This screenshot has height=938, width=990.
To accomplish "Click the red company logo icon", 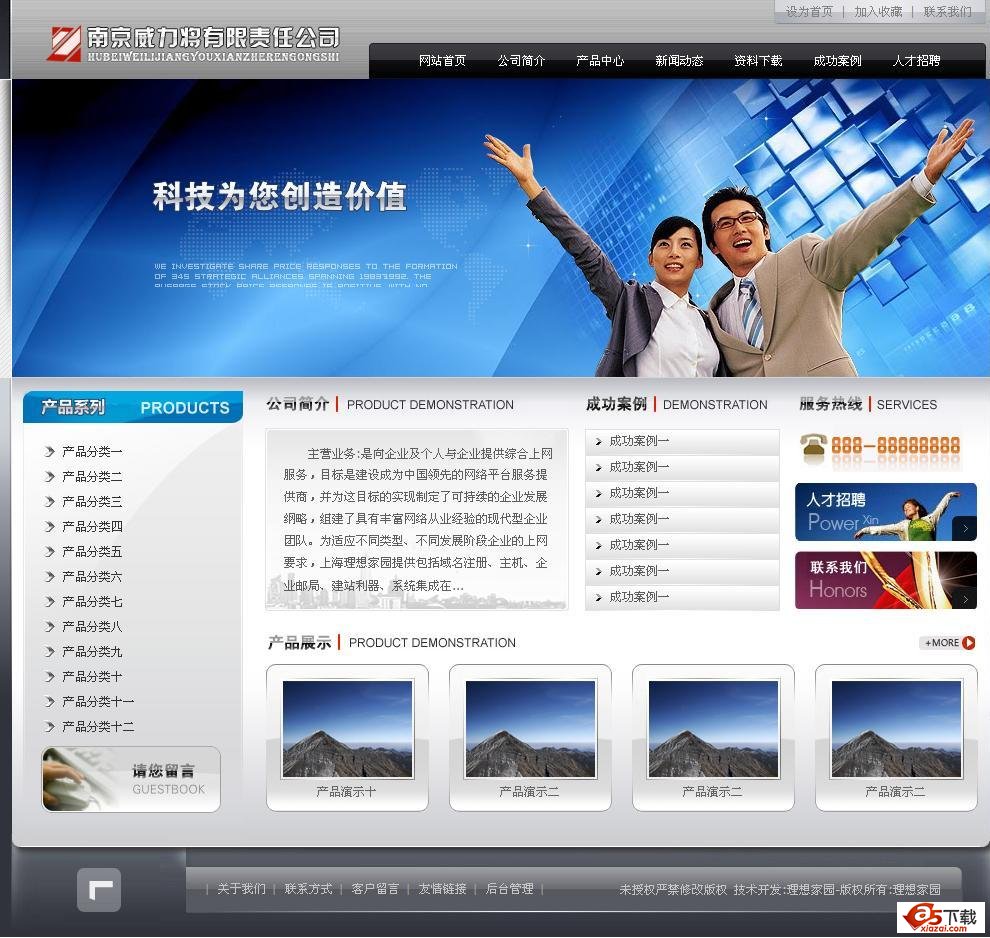I will 63,43.
